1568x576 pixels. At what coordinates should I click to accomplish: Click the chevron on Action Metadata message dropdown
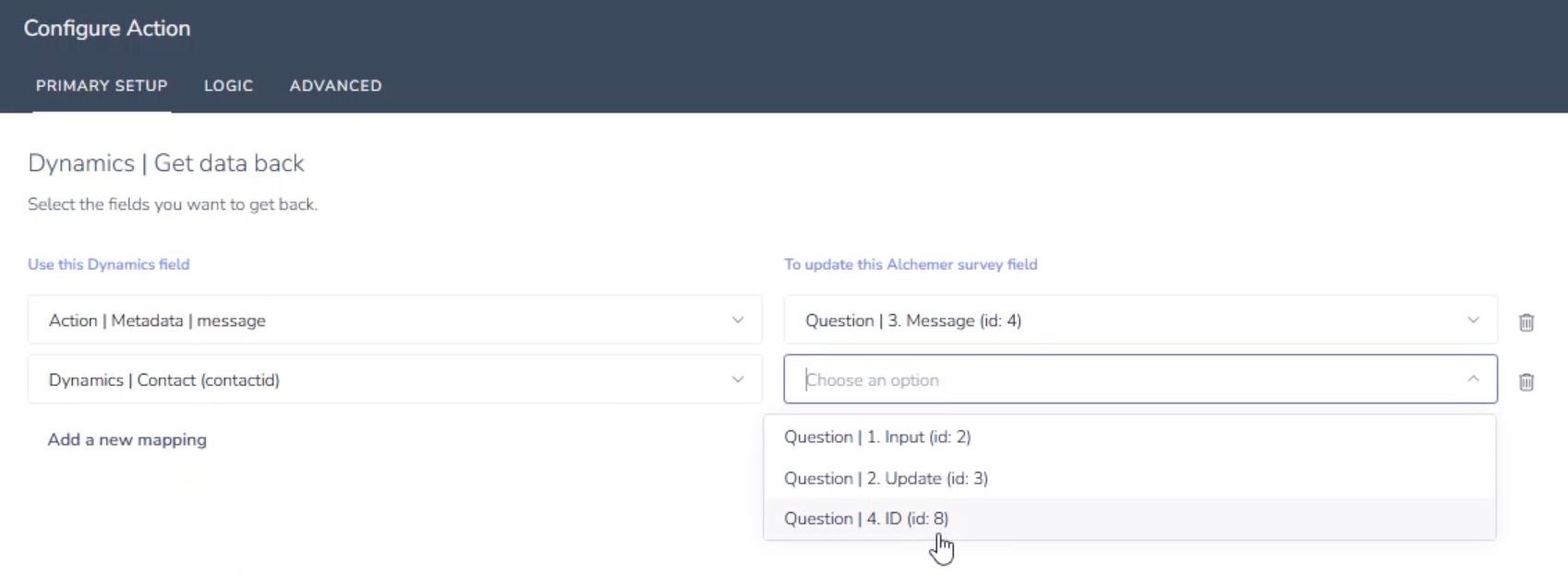(x=737, y=320)
